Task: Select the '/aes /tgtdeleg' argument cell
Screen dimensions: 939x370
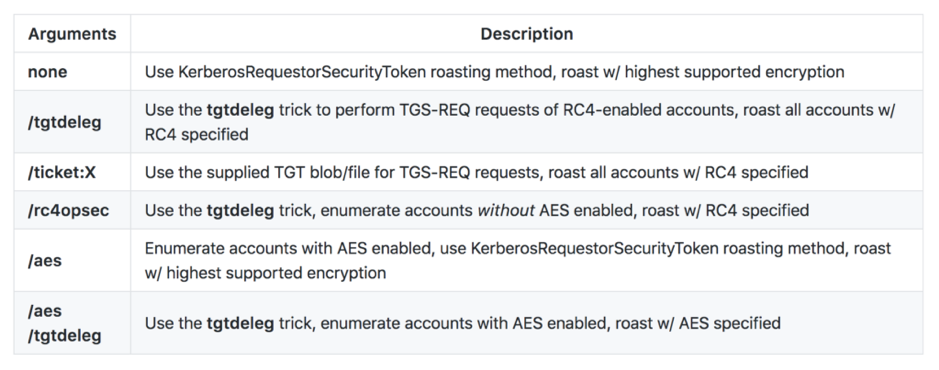Action: coord(72,323)
